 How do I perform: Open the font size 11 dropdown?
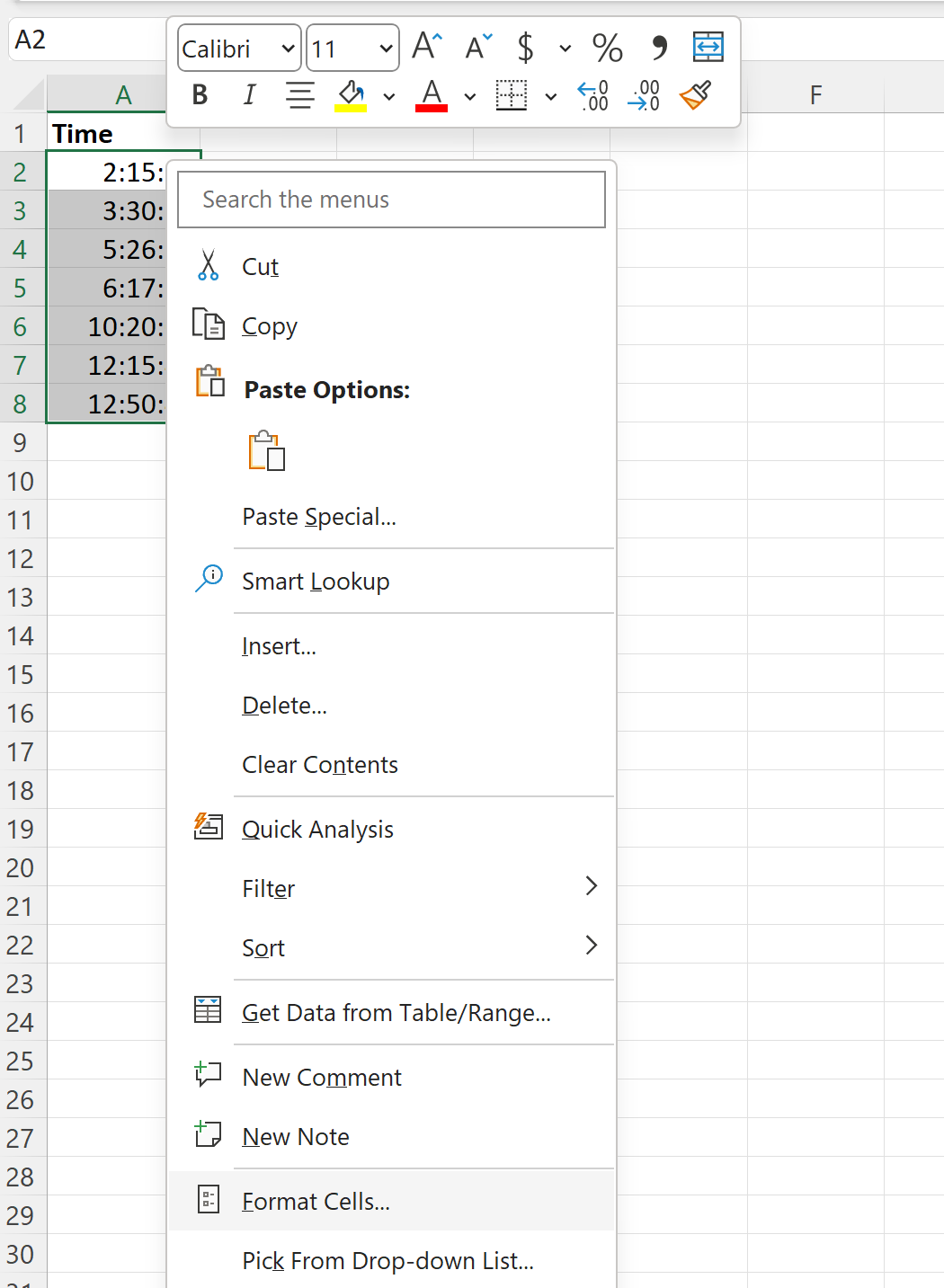point(352,48)
